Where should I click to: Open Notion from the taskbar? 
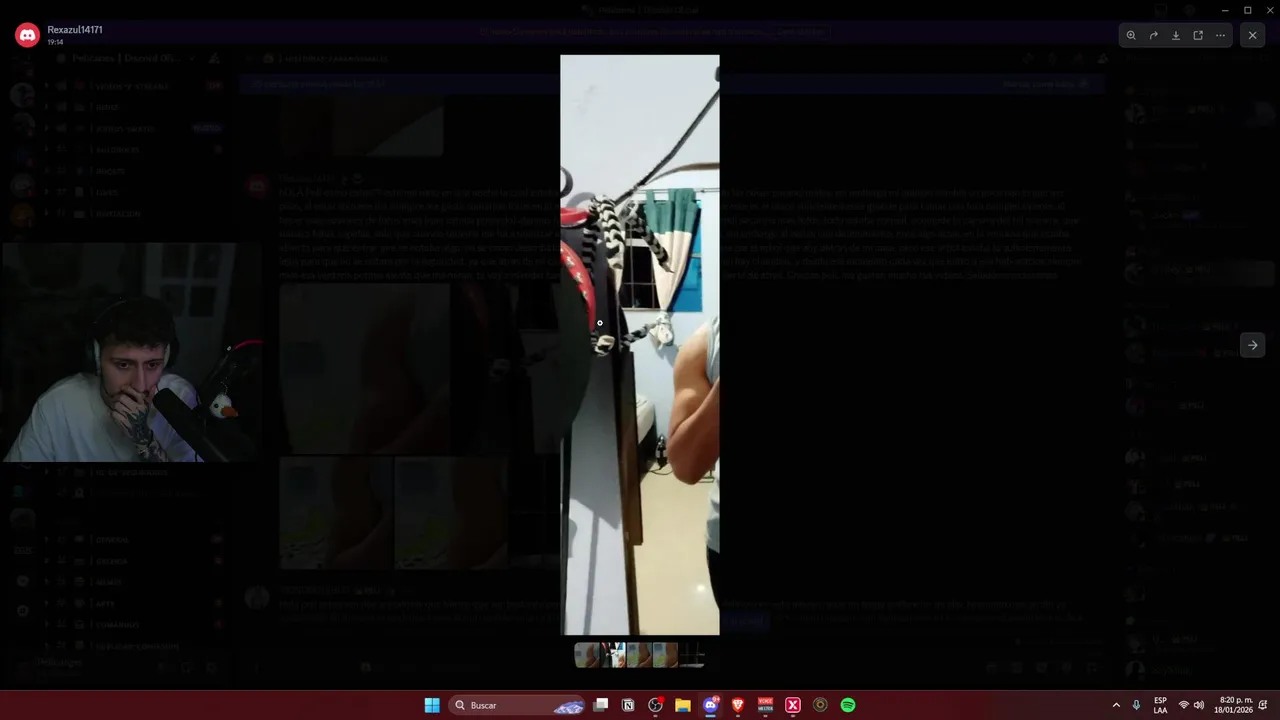[x=628, y=705]
